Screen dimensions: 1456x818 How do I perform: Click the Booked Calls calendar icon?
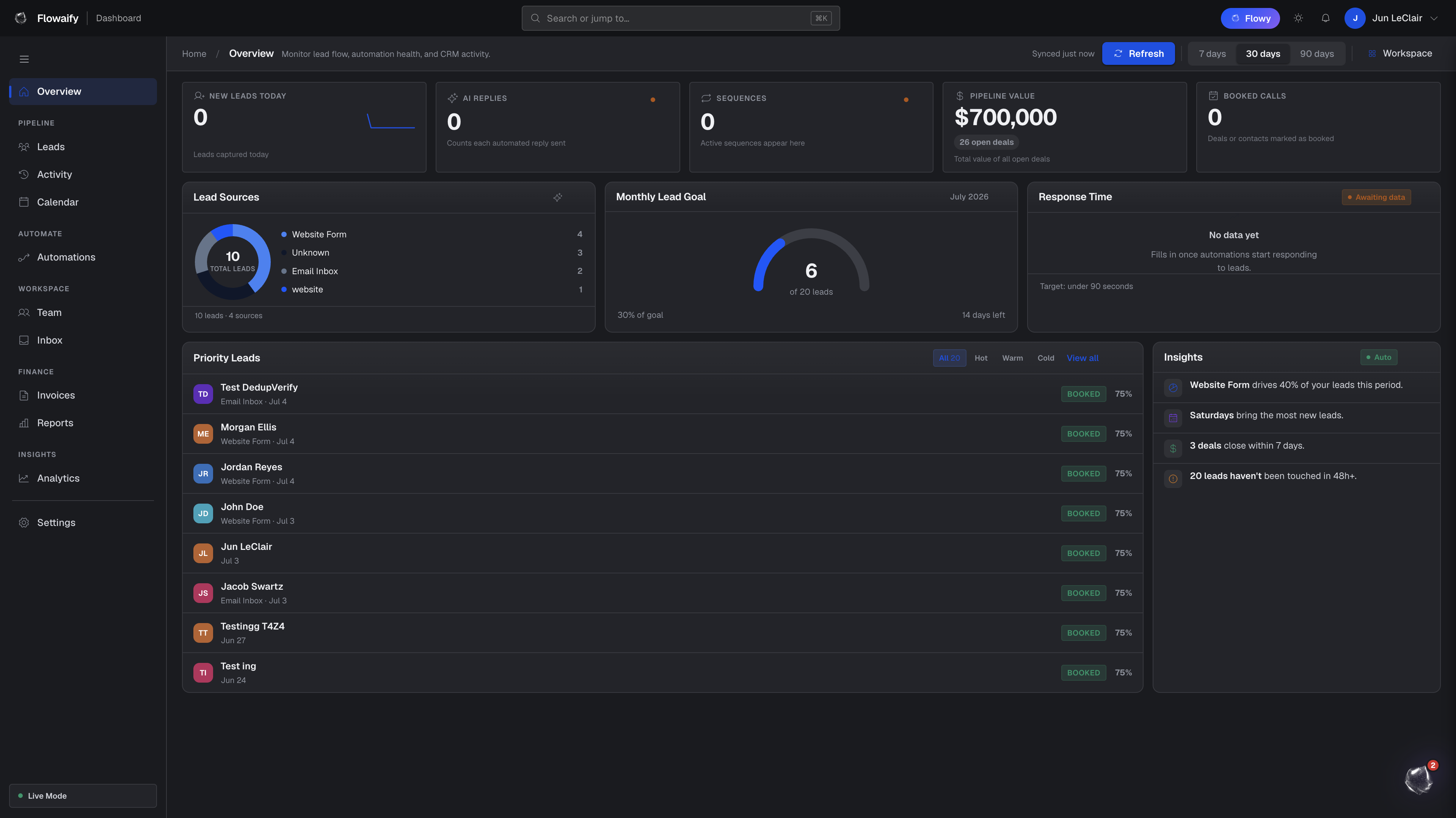1213,96
